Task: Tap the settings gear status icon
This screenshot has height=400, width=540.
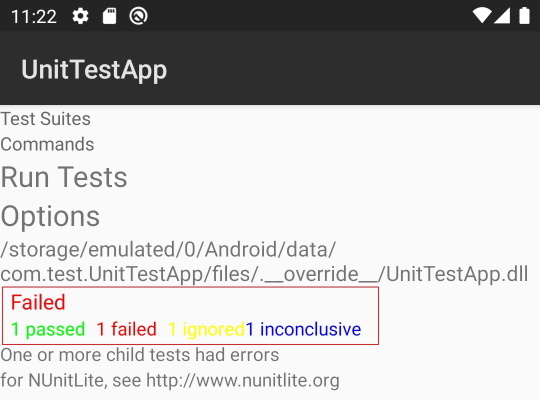Action: pyautogui.click(x=80, y=16)
